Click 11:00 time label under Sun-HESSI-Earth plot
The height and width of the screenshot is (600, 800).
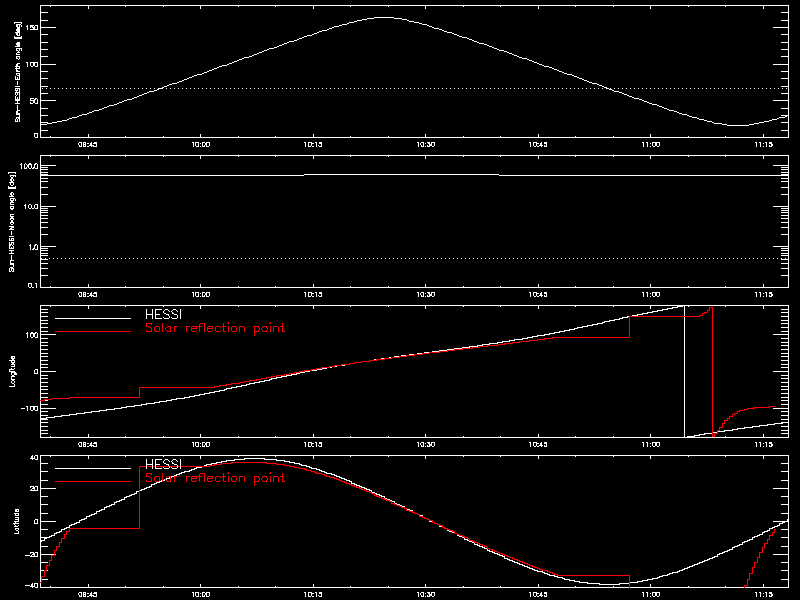coord(651,145)
